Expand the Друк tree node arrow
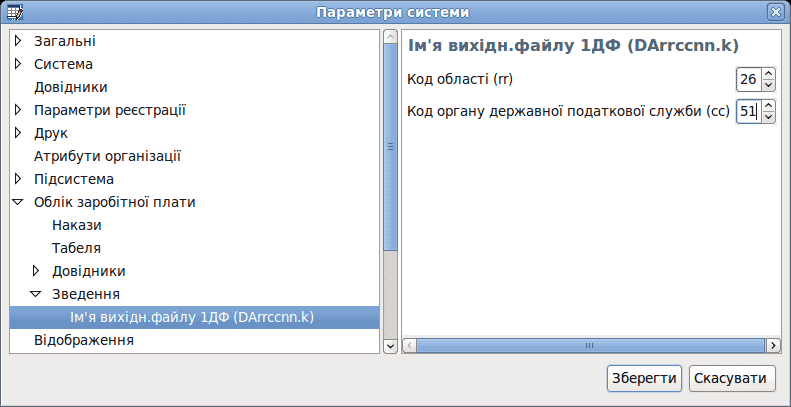Screen dimensions: 791x407 [19, 133]
